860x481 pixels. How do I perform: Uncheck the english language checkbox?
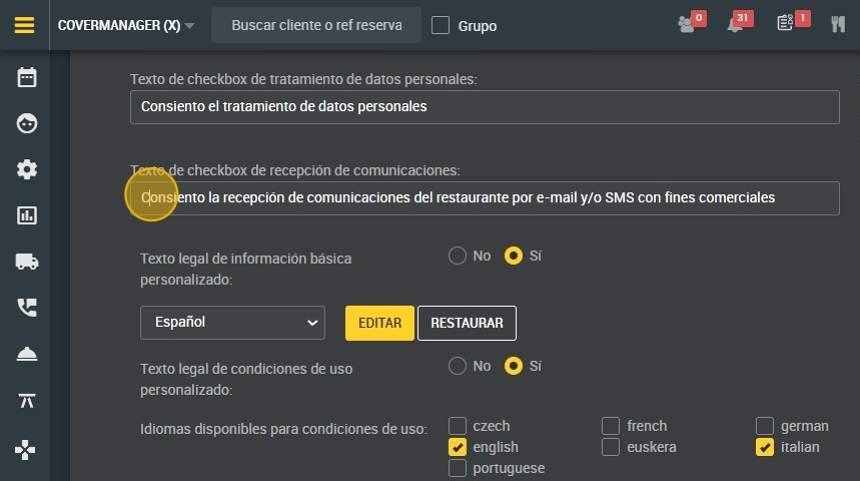(458, 447)
